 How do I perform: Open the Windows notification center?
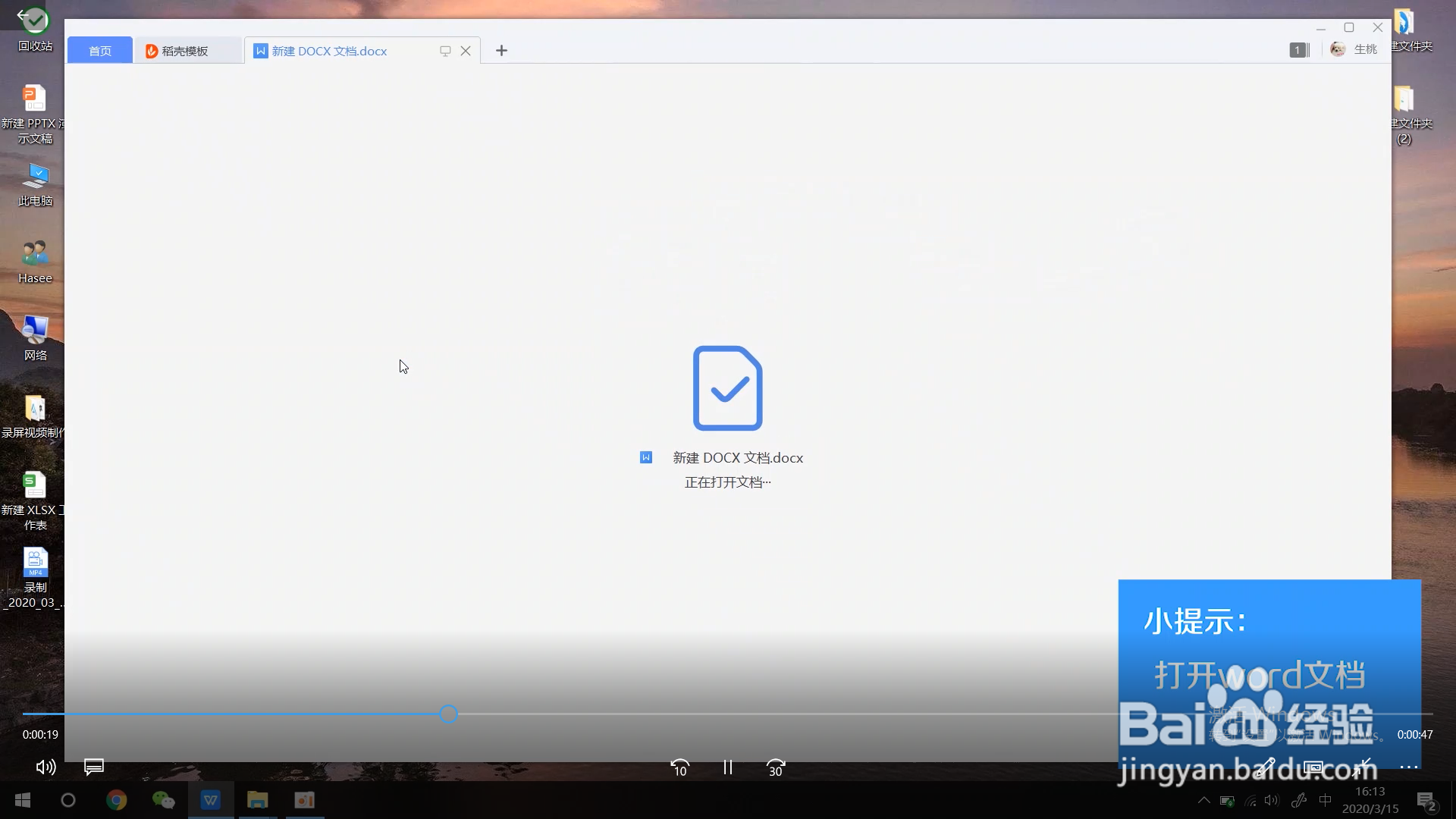pyautogui.click(x=1426, y=800)
